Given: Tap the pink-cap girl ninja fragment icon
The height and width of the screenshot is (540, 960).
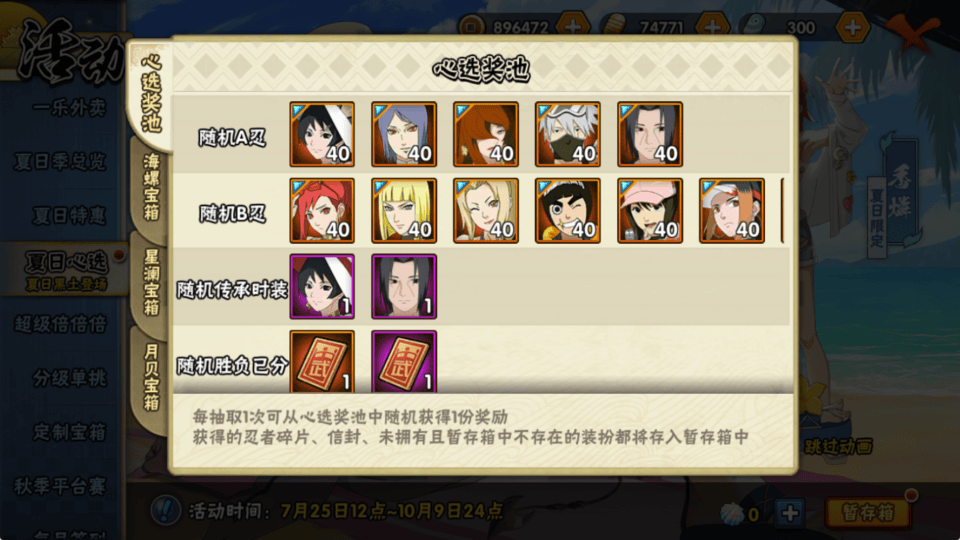Looking at the screenshot, I should [x=650, y=211].
